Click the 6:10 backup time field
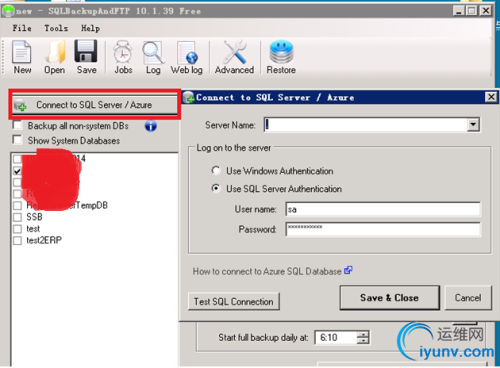500x368 pixels. pos(336,338)
